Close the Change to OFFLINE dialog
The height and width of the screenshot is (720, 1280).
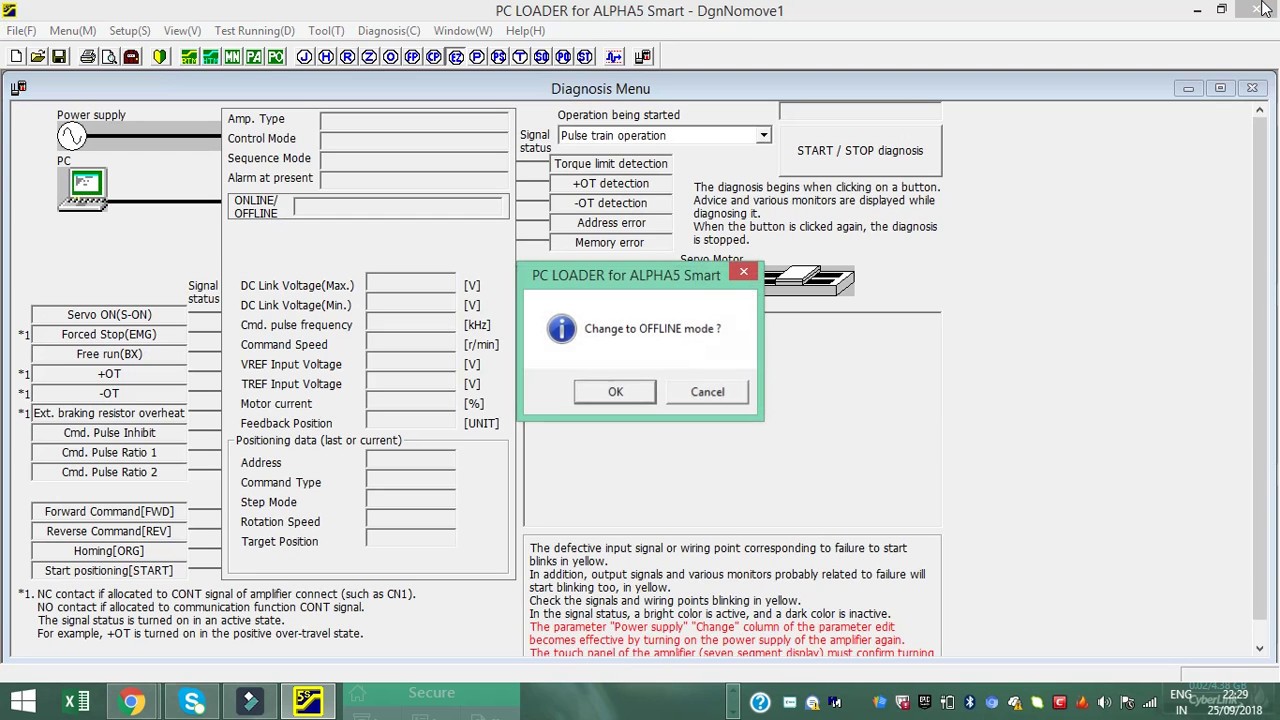pyautogui.click(x=743, y=272)
